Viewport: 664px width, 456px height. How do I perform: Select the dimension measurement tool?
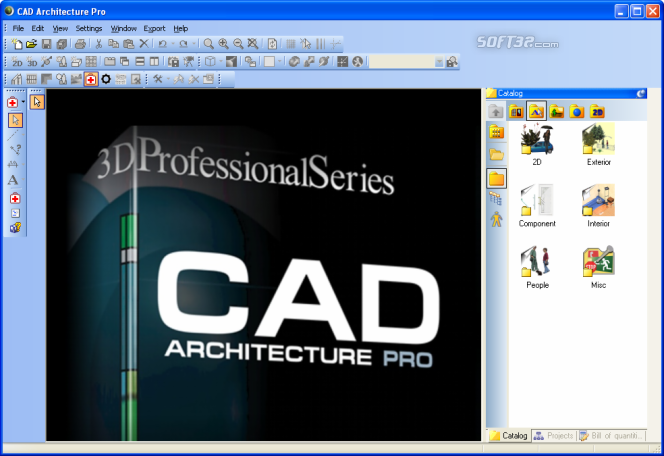coord(13,164)
